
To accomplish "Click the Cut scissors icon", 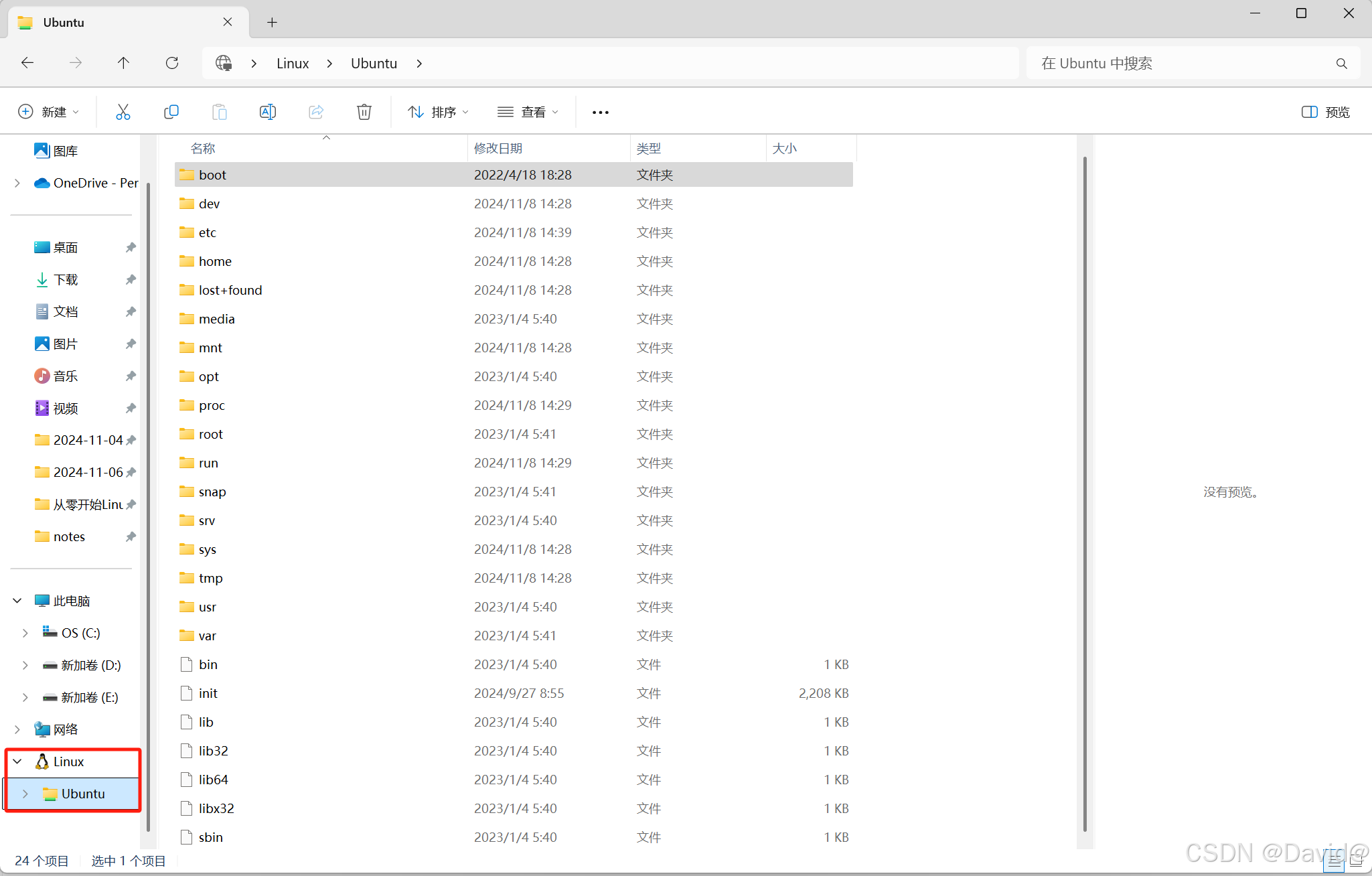I will pos(123,112).
